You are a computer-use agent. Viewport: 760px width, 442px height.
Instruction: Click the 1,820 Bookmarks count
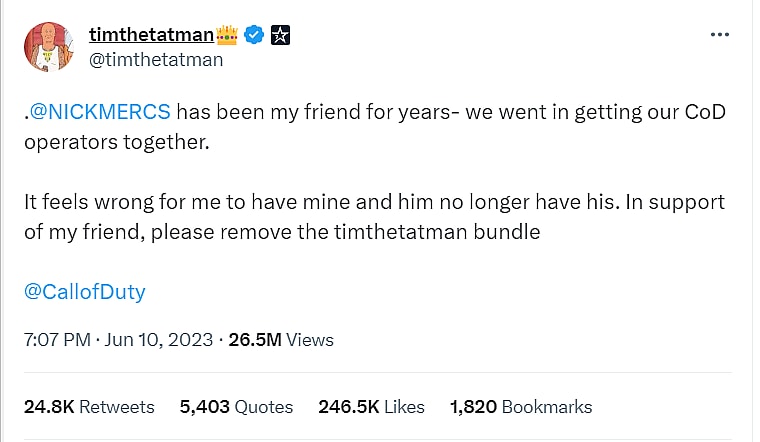point(521,407)
